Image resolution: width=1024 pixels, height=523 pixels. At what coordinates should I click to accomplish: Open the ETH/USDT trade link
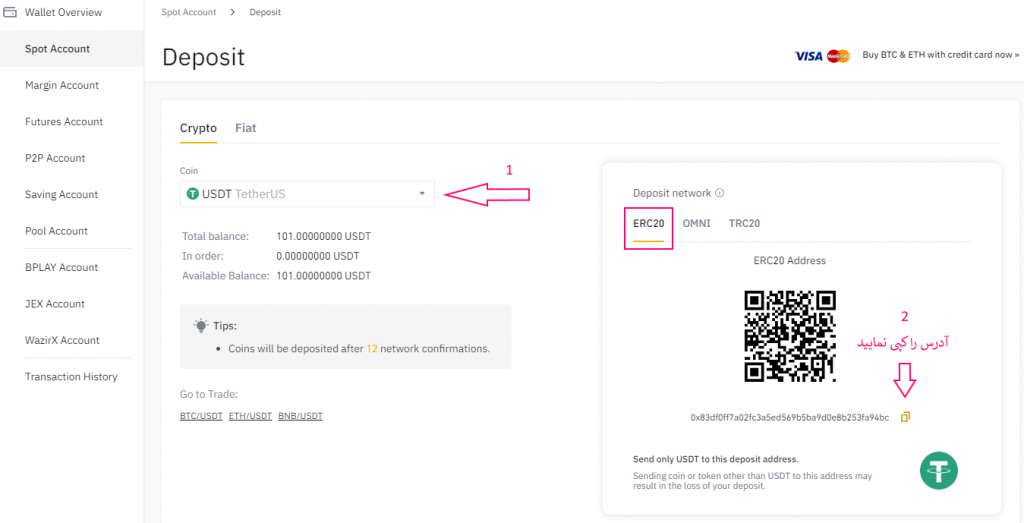pyautogui.click(x=250, y=415)
